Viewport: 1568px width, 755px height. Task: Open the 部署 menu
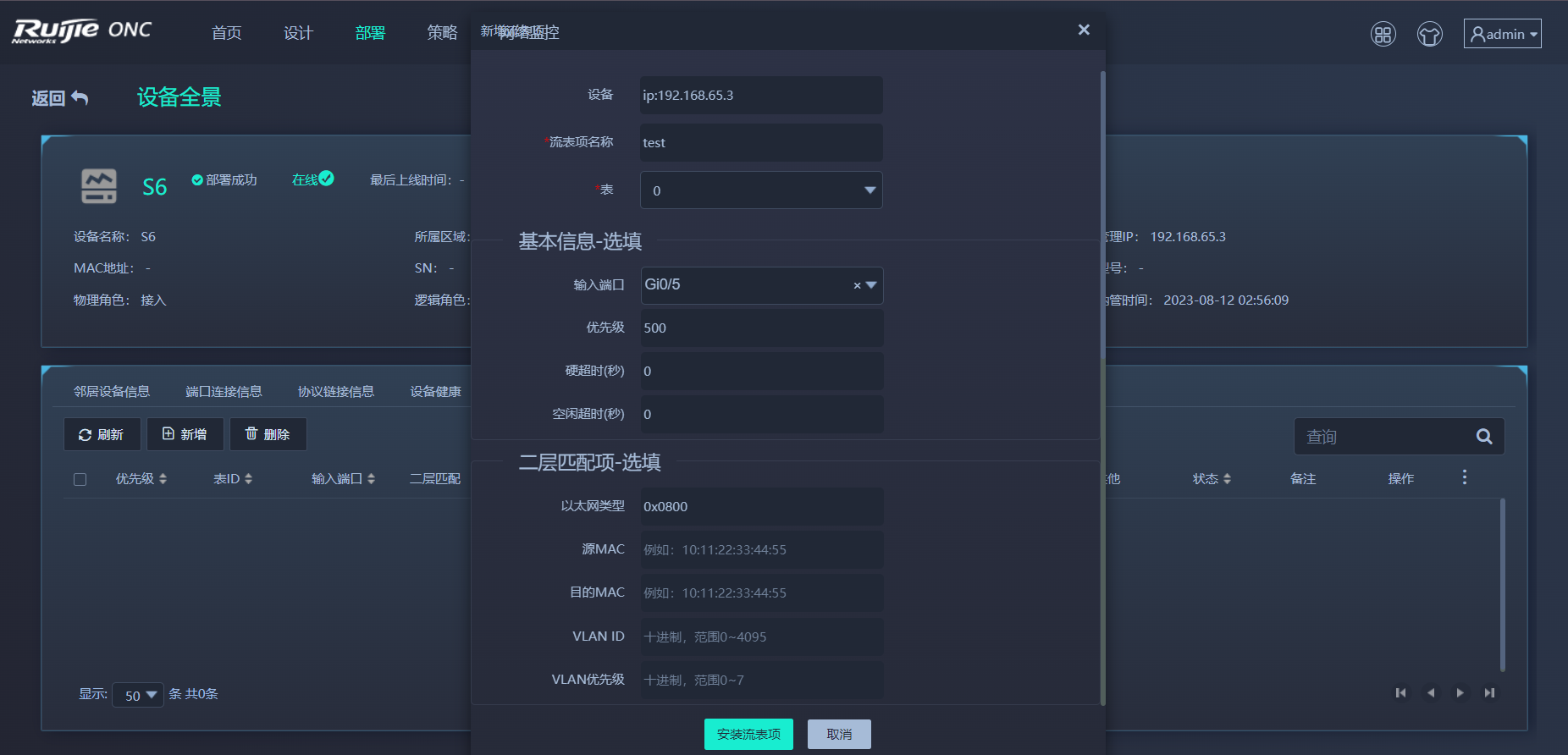pos(371,33)
